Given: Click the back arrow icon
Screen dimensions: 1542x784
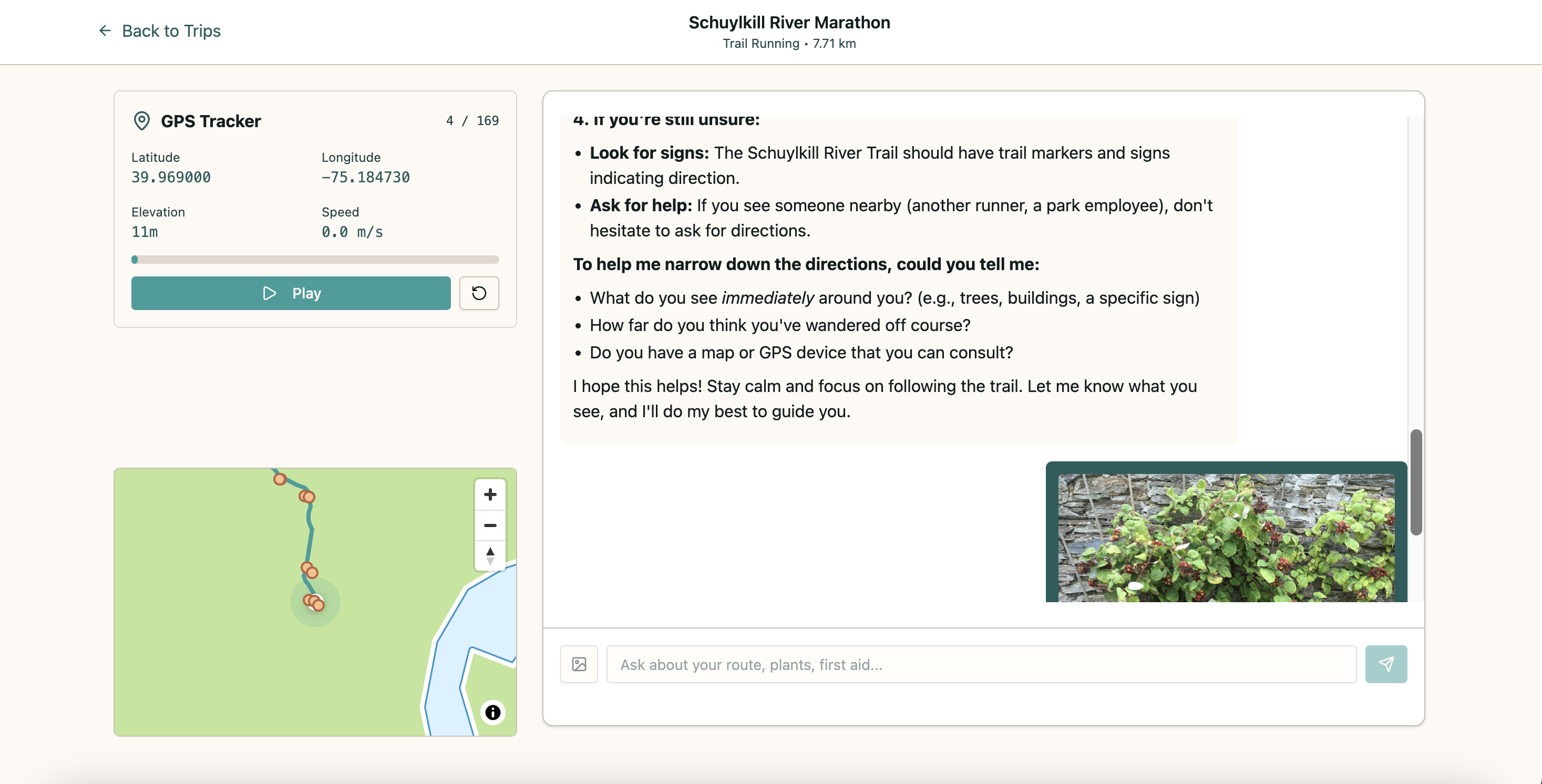Looking at the screenshot, I should [105, 30].
